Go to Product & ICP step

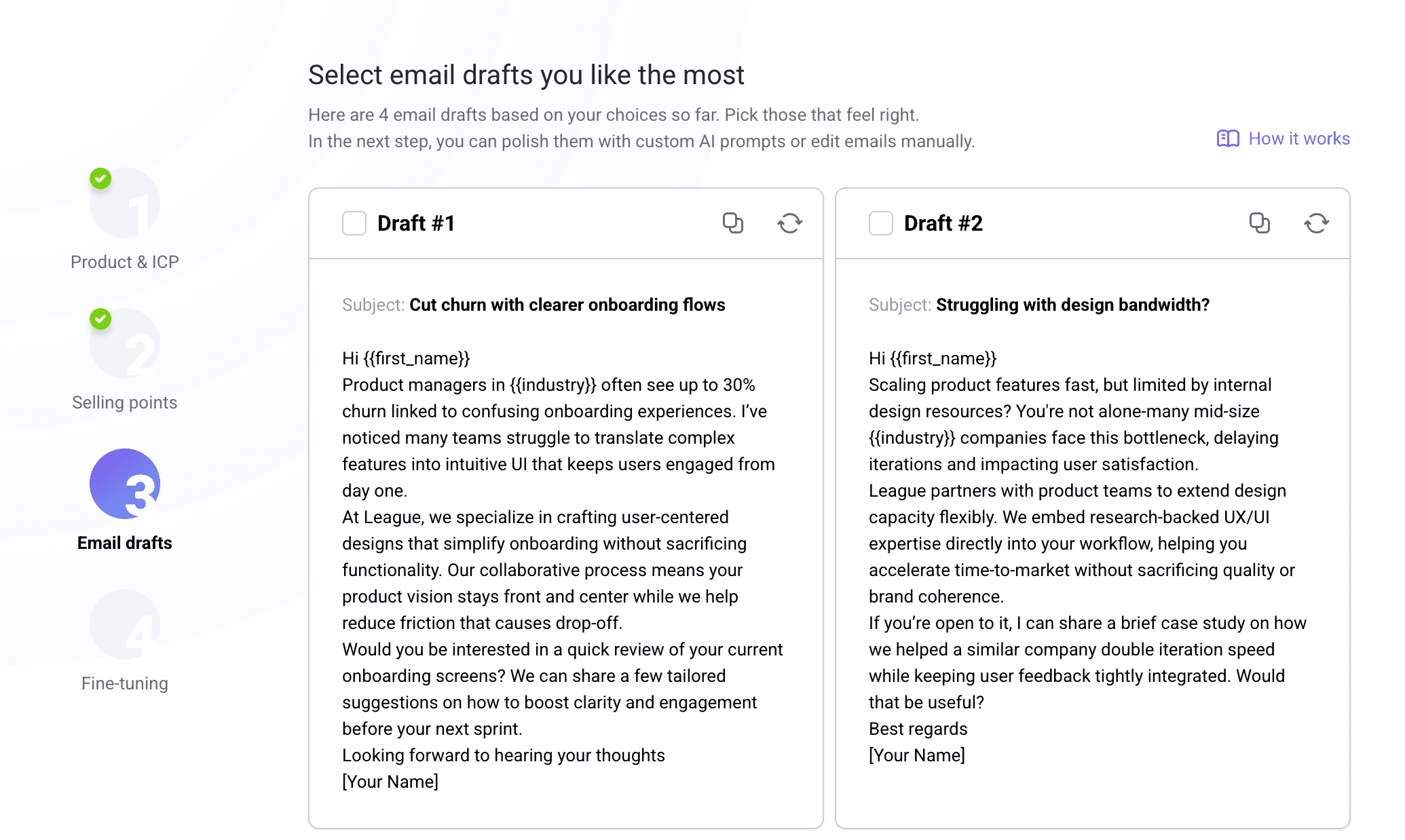click(125, 262)
